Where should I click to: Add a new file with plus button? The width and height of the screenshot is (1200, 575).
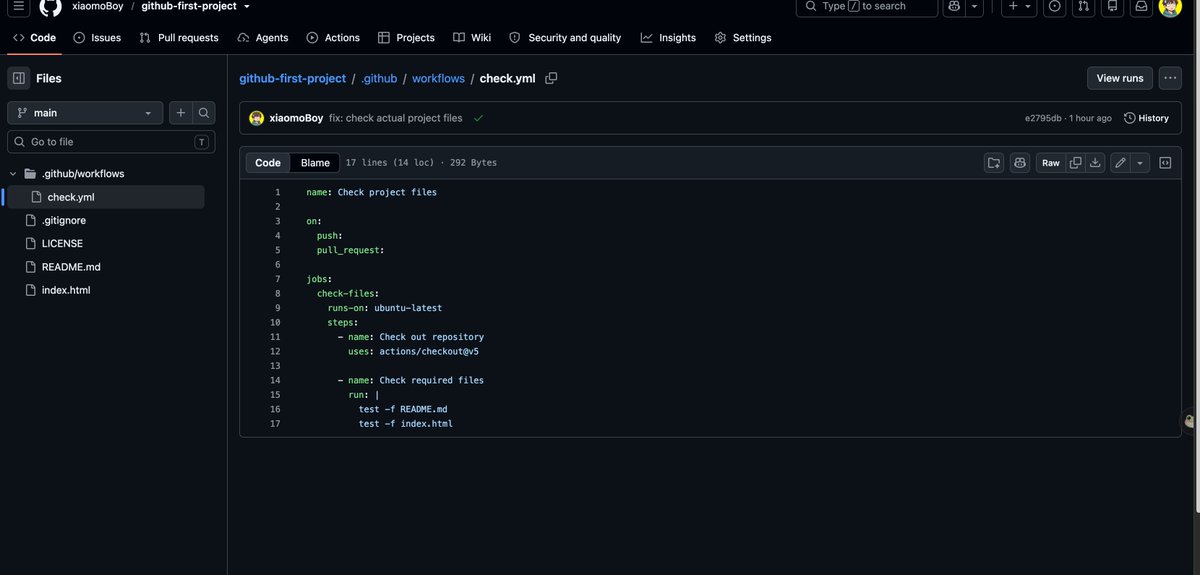[180, 113]
